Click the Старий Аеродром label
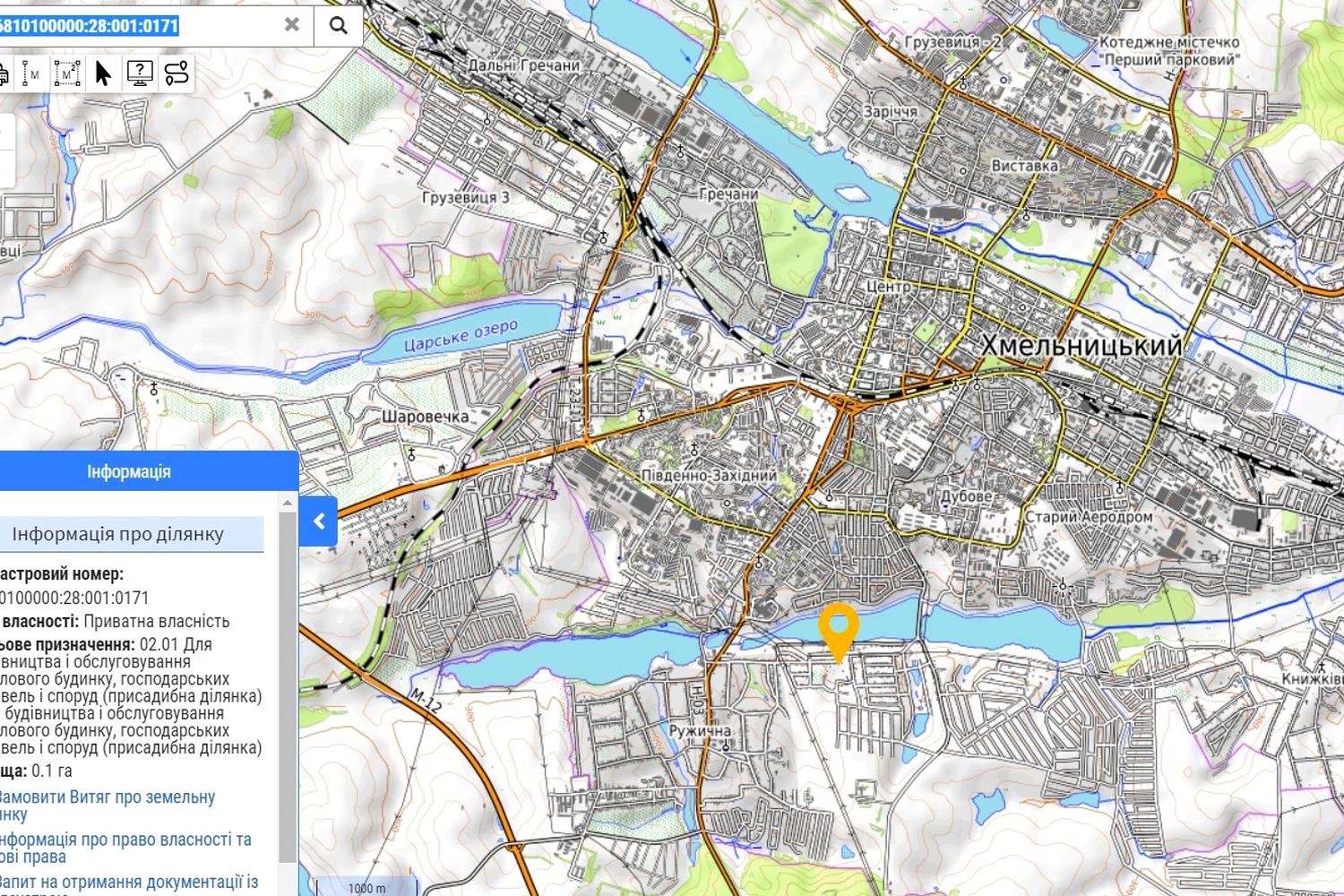Image resolution: width=1344 pixels, height=896 pixels. 1089,517
